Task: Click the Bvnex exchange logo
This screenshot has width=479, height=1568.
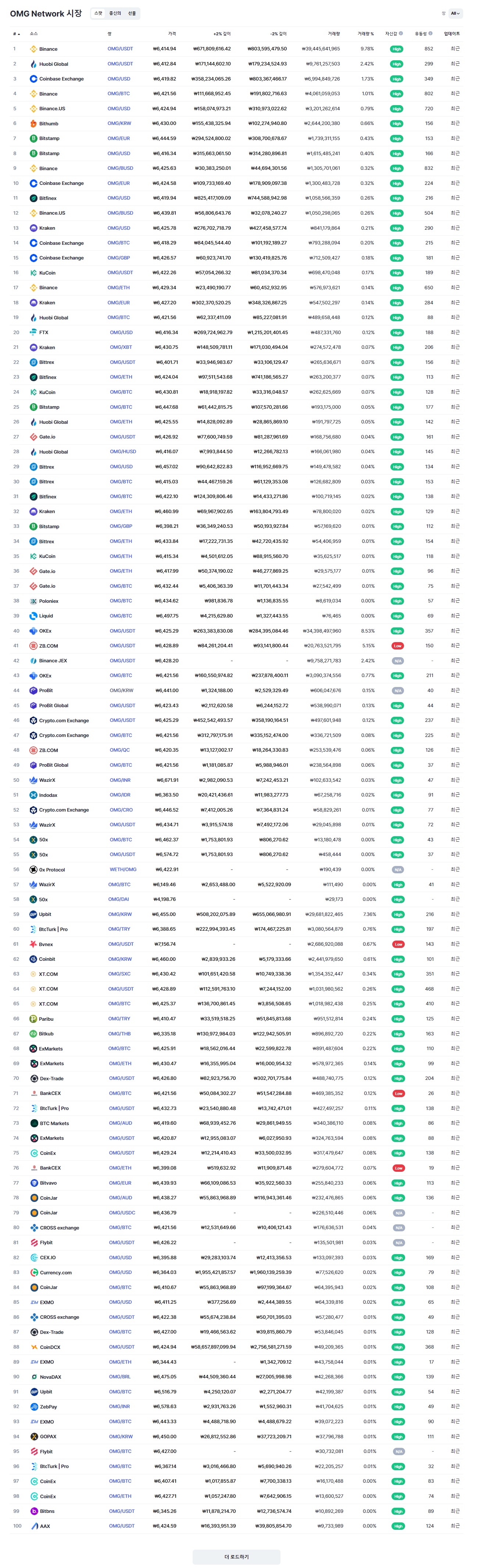Action: 33,944
